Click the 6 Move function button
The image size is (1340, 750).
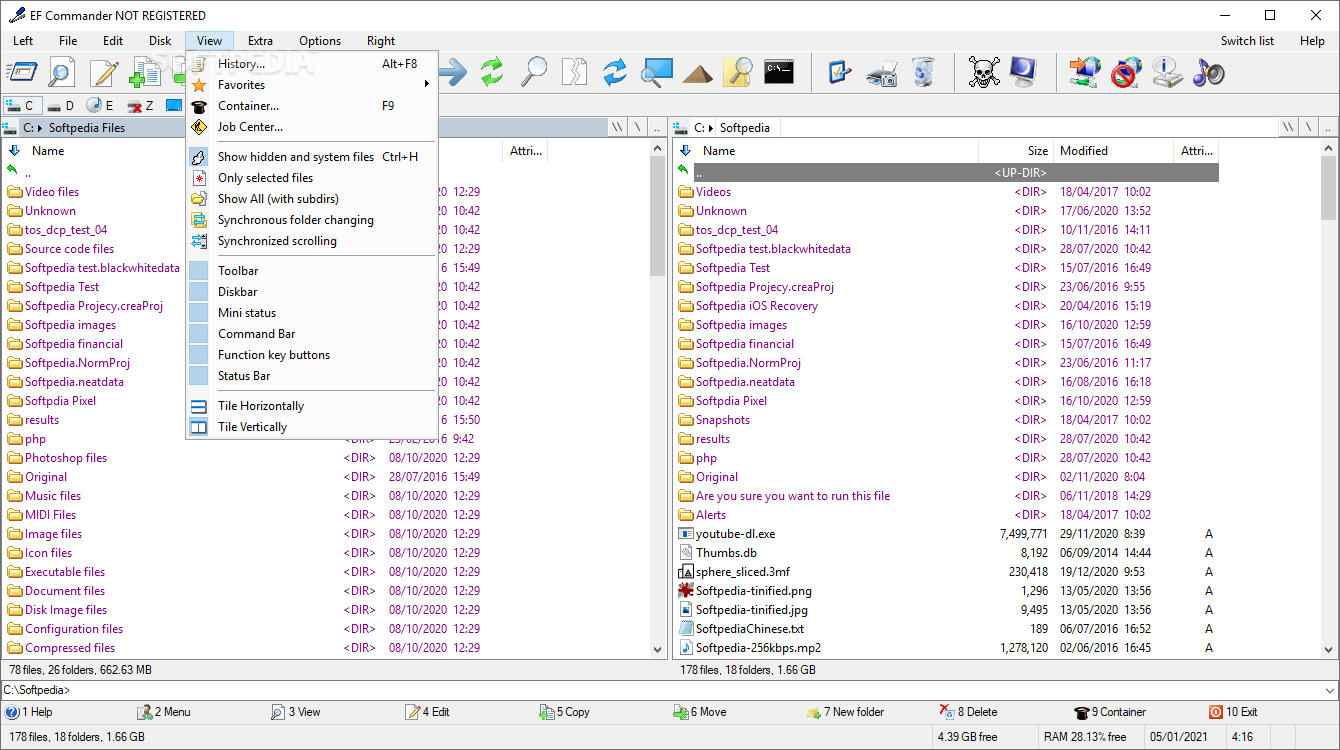699,712
